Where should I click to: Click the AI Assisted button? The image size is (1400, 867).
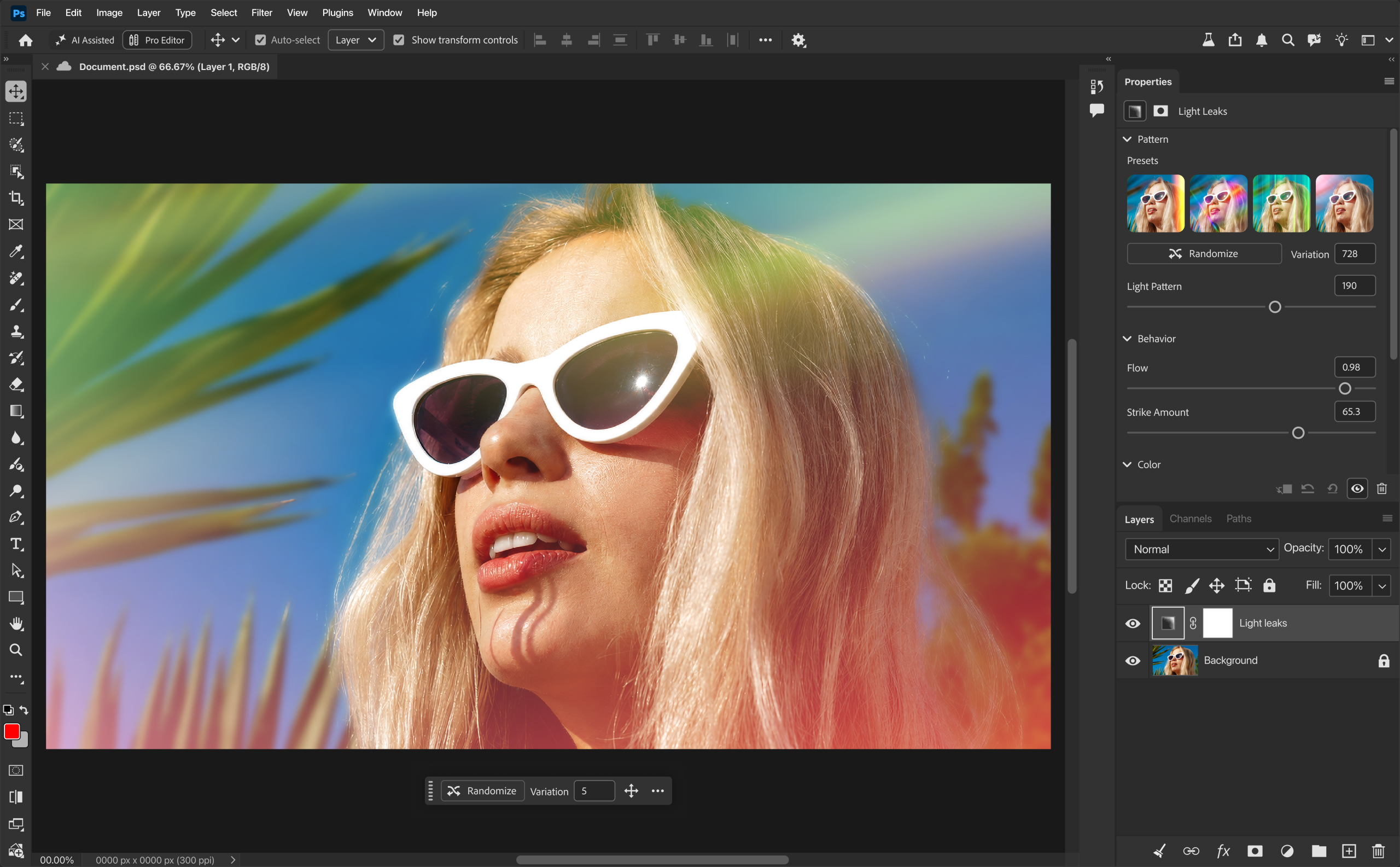click(84, 40)
